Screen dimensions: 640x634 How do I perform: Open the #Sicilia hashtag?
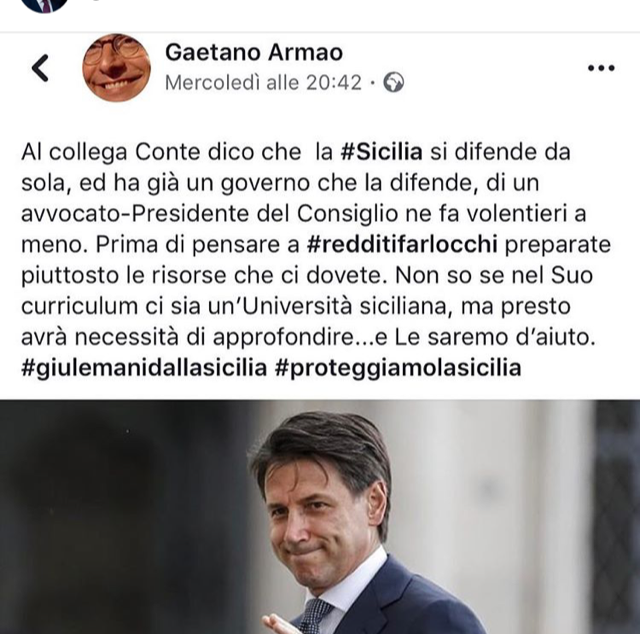coord(381,152)
